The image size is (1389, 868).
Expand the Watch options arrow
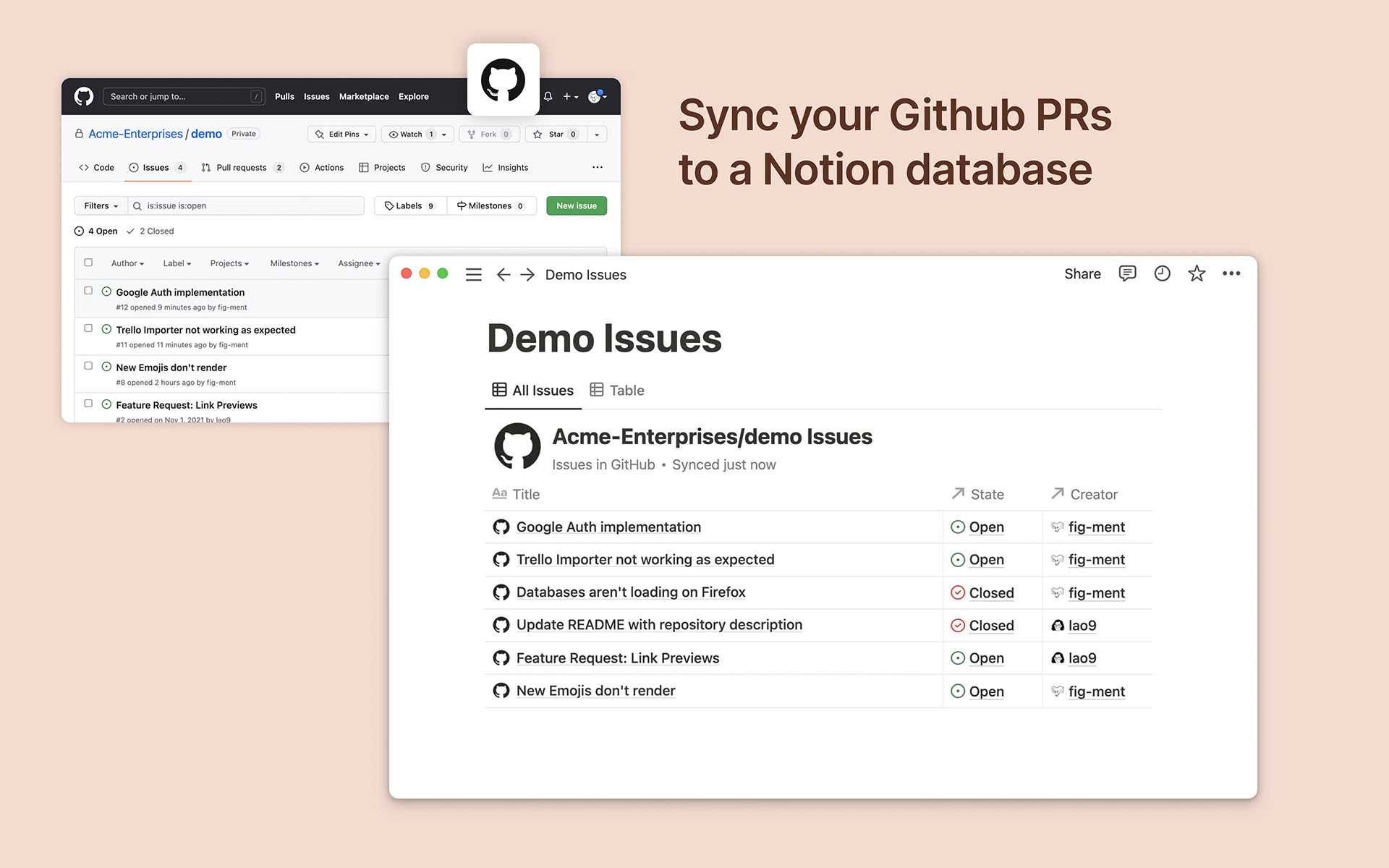[x=445, y=134]
